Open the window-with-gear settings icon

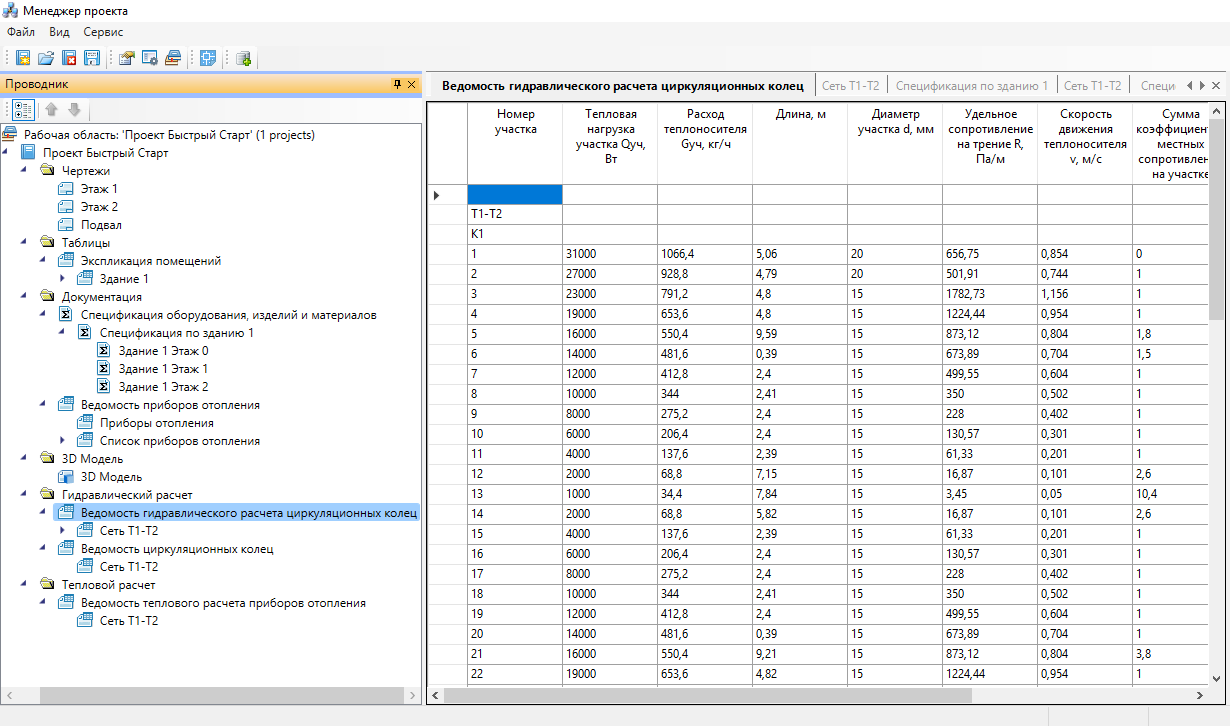pos(150,58)
